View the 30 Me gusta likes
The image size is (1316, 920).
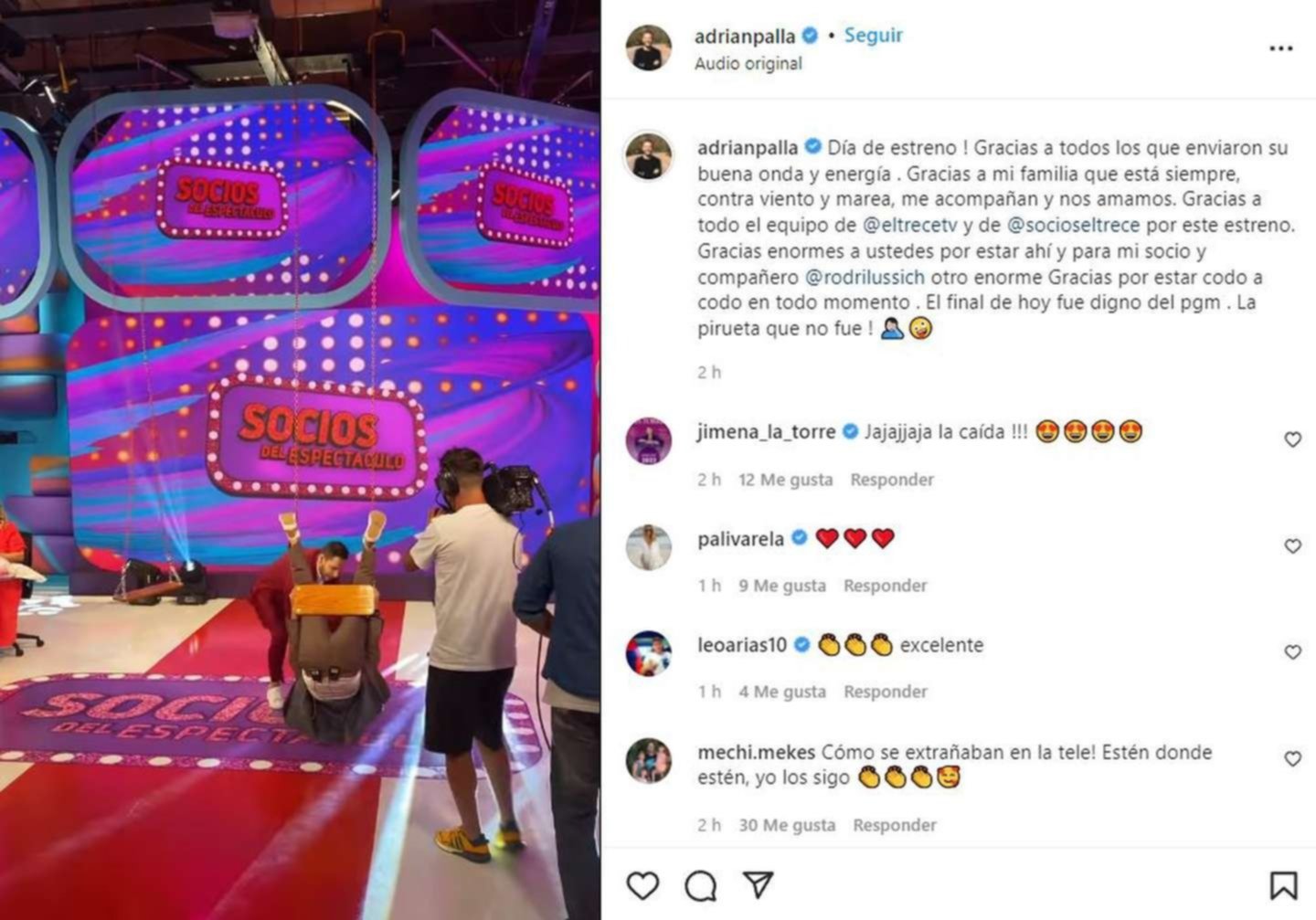[787, 825]
